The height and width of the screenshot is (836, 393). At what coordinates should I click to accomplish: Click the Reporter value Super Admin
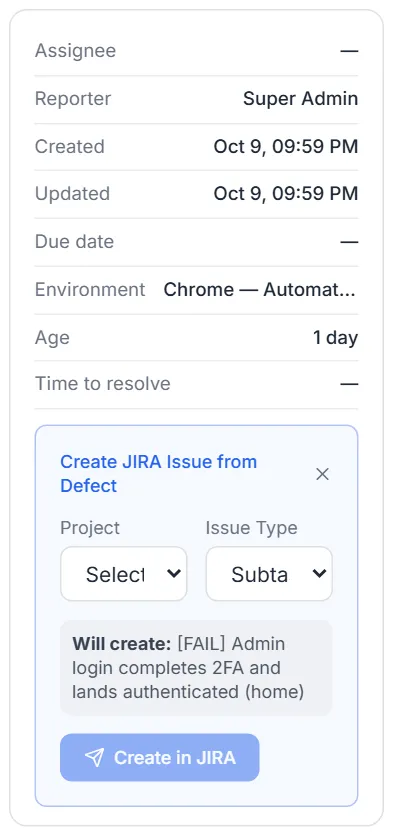[300, 99]
